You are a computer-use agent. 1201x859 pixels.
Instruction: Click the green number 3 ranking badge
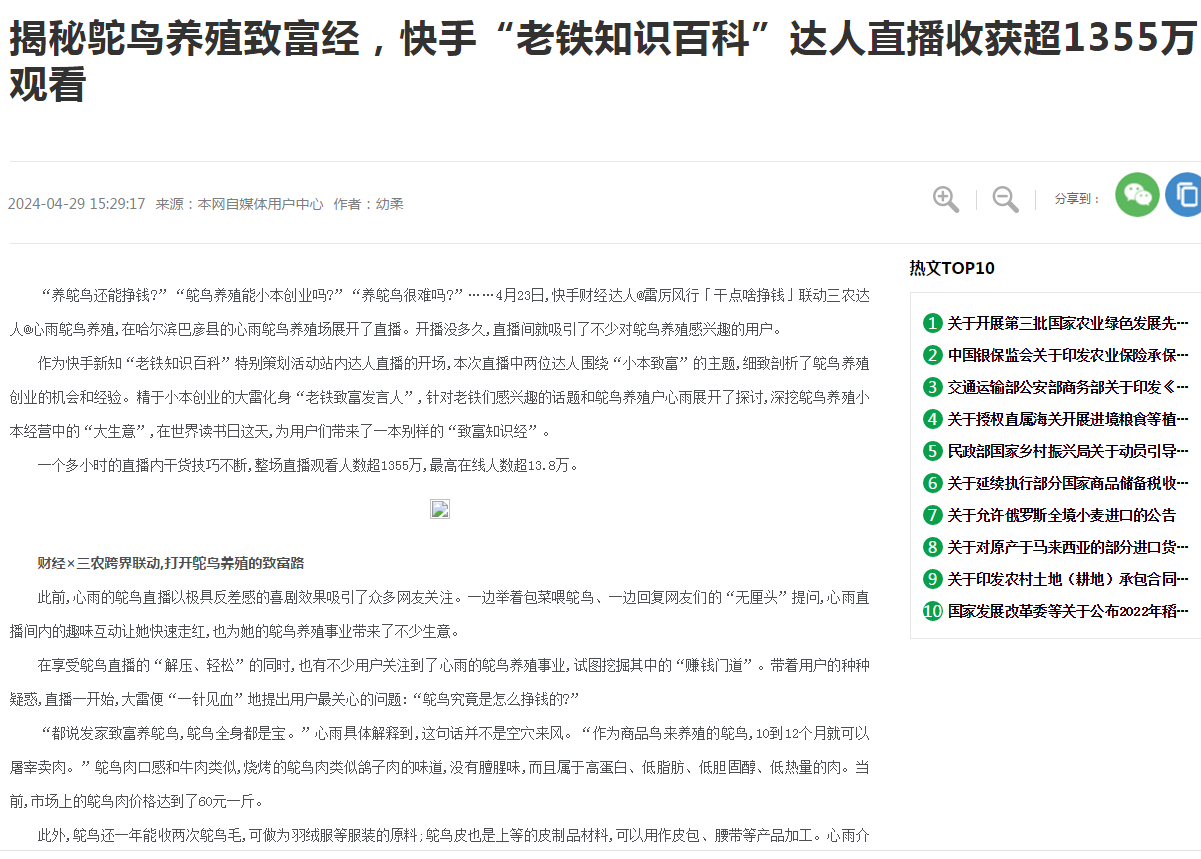(933, 387)
